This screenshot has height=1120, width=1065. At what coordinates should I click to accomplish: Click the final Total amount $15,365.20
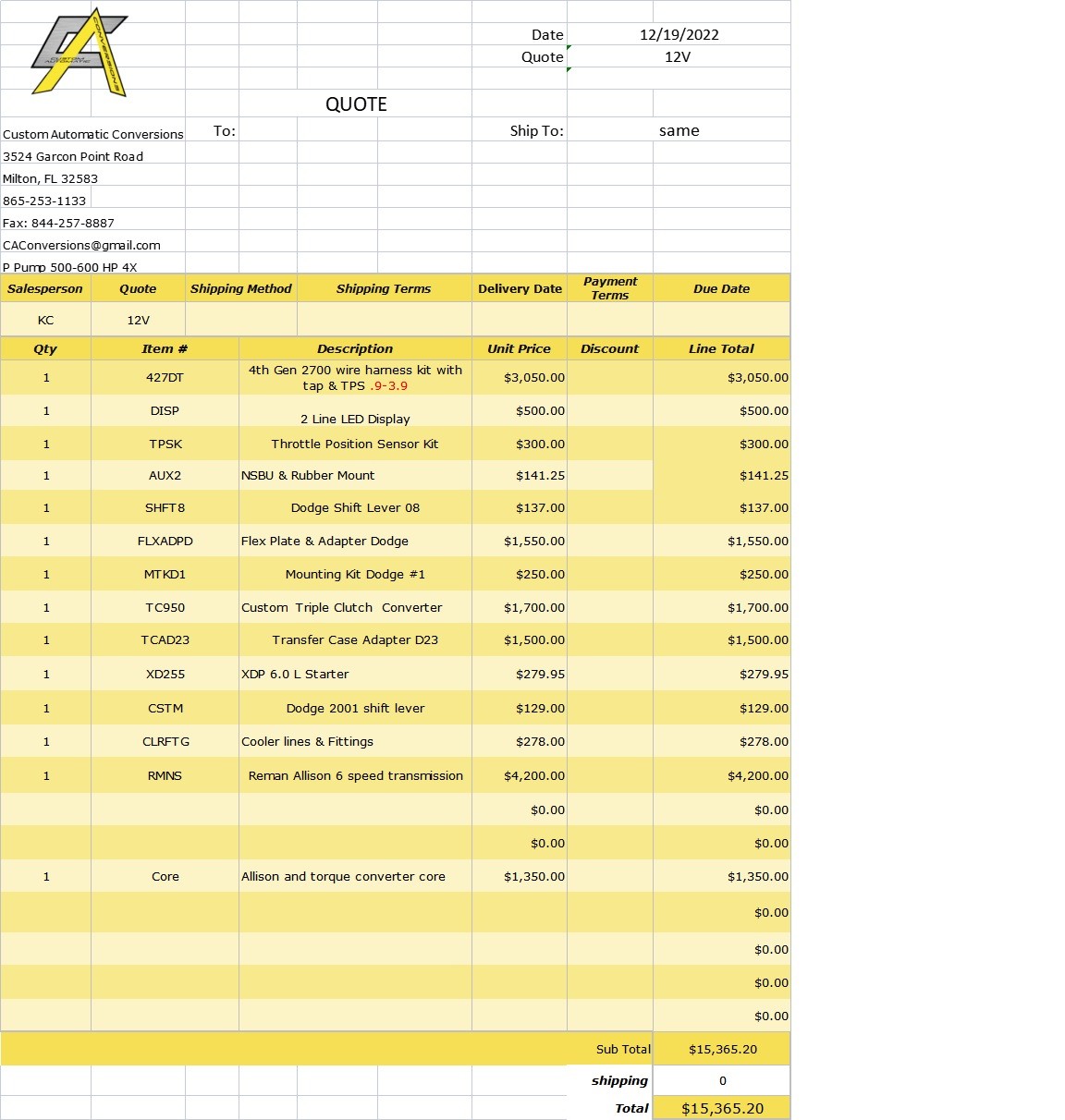[x=721, y=1108]
